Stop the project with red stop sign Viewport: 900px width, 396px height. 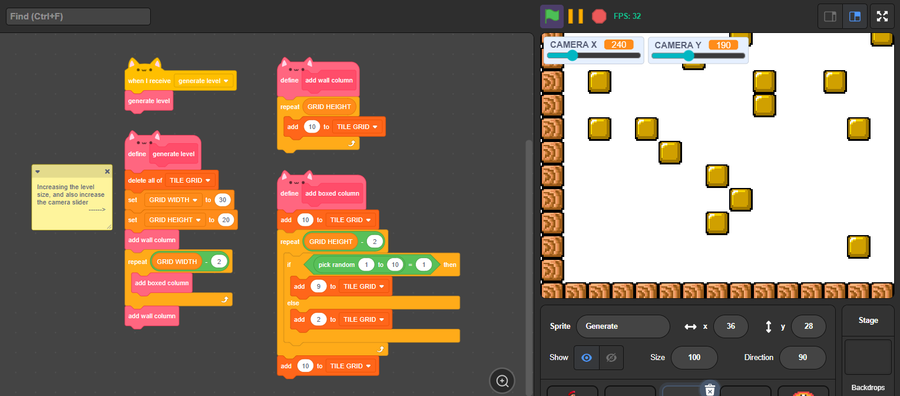click(x=599, y=16)
